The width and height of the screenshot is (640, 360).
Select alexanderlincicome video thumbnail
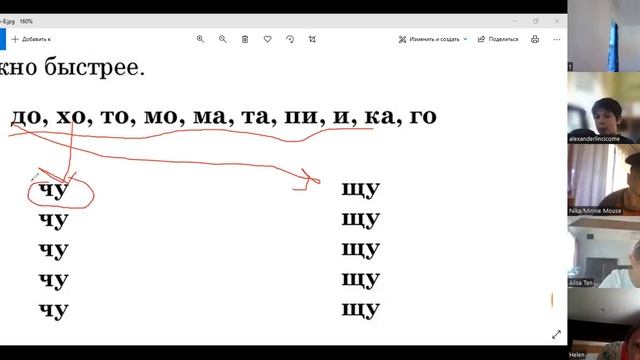tap(604, 108)
